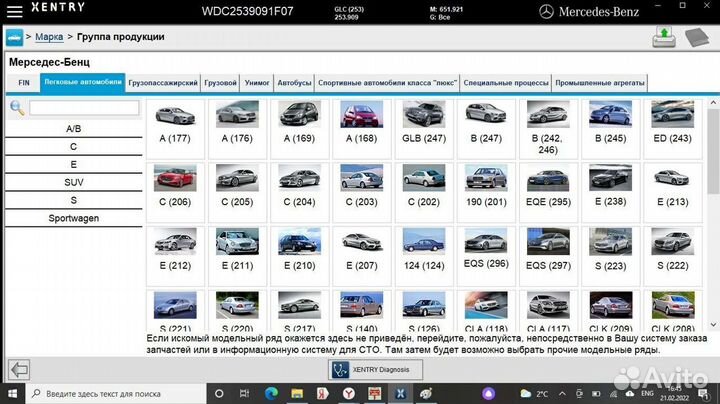The image size is (720, 404).
Task: Open the XENTRY hamburger menu
Action: (x=14, y=11)
